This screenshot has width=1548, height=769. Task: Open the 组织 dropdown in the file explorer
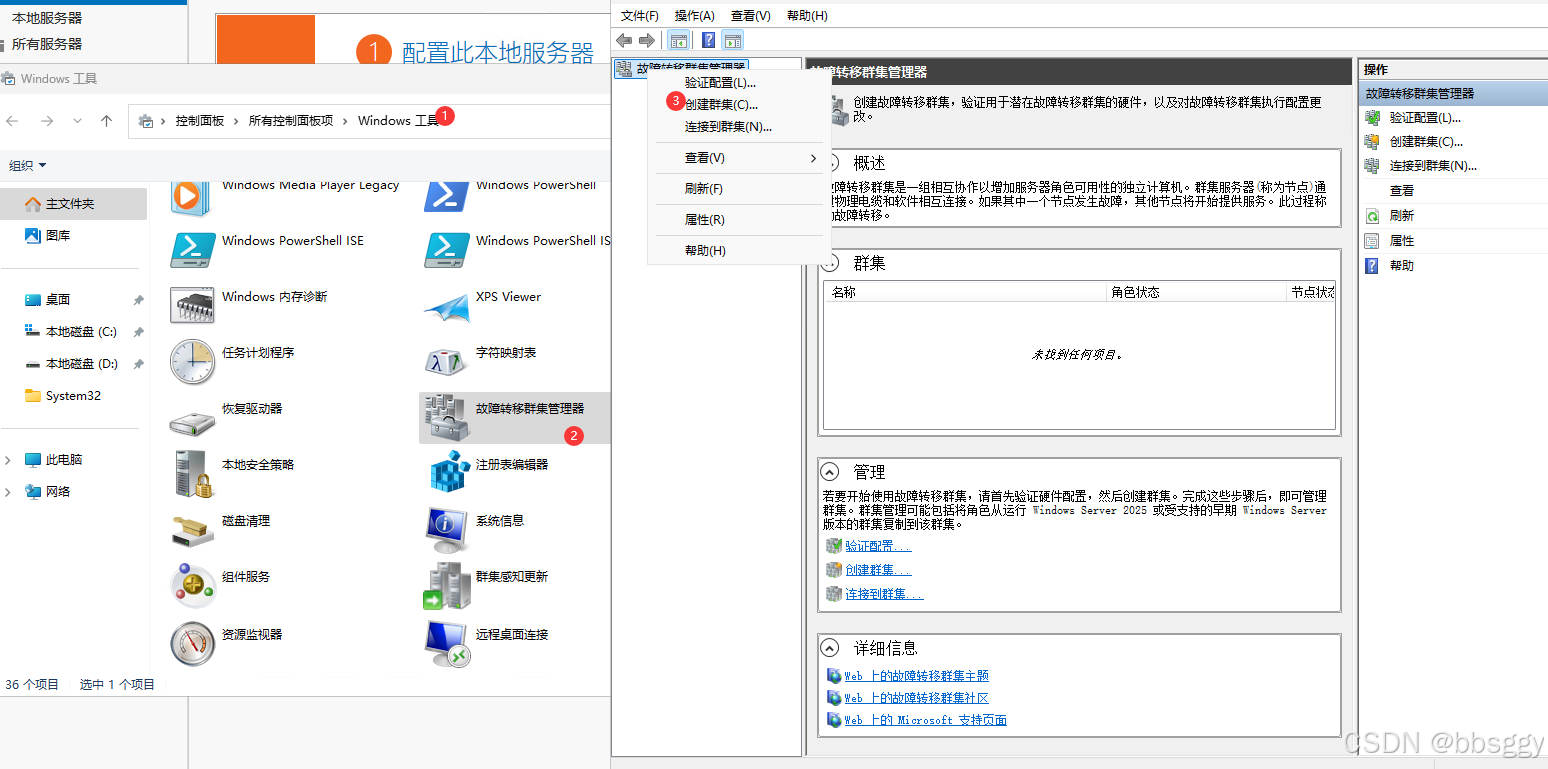[27, 164]
